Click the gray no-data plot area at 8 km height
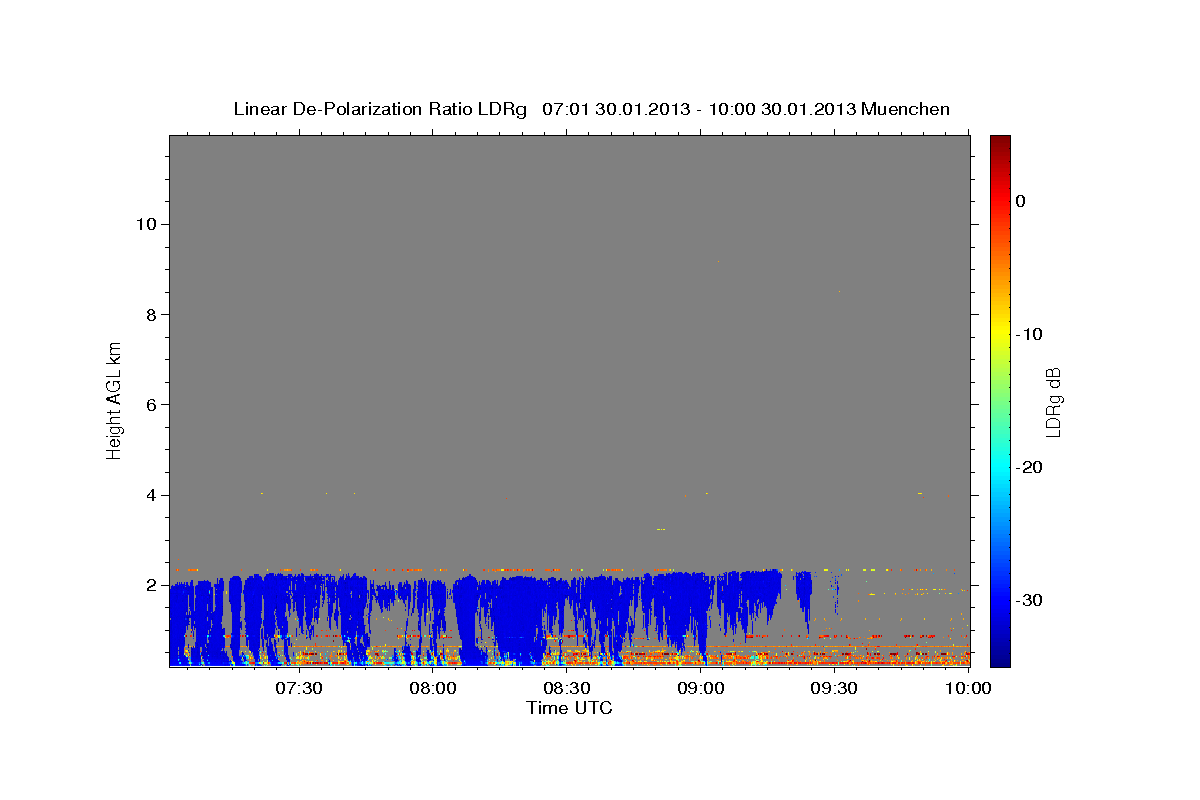 click(569, 314)
